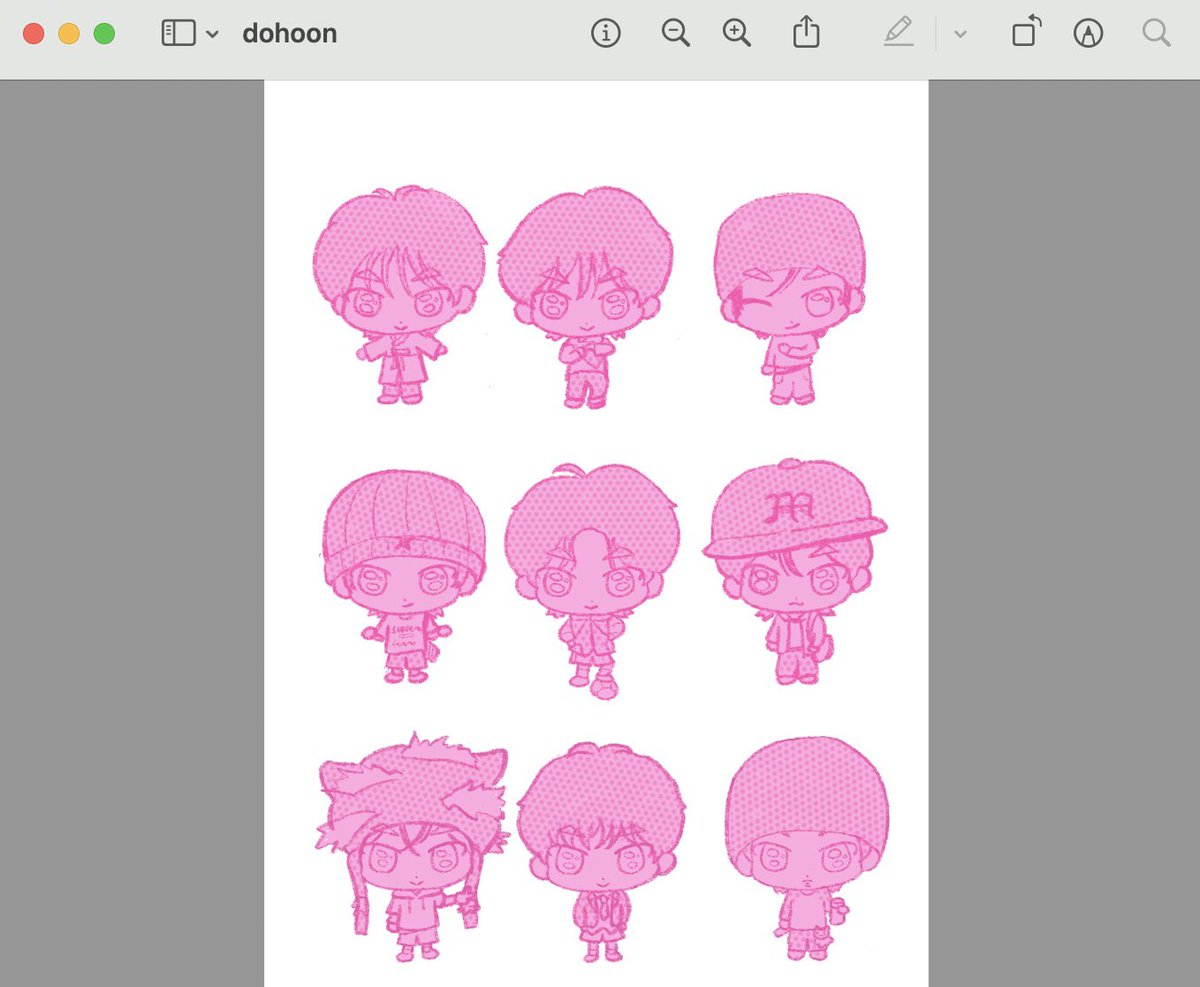1200x987 pixels.
Task: Close the Preview window
Action: point(34,34)
